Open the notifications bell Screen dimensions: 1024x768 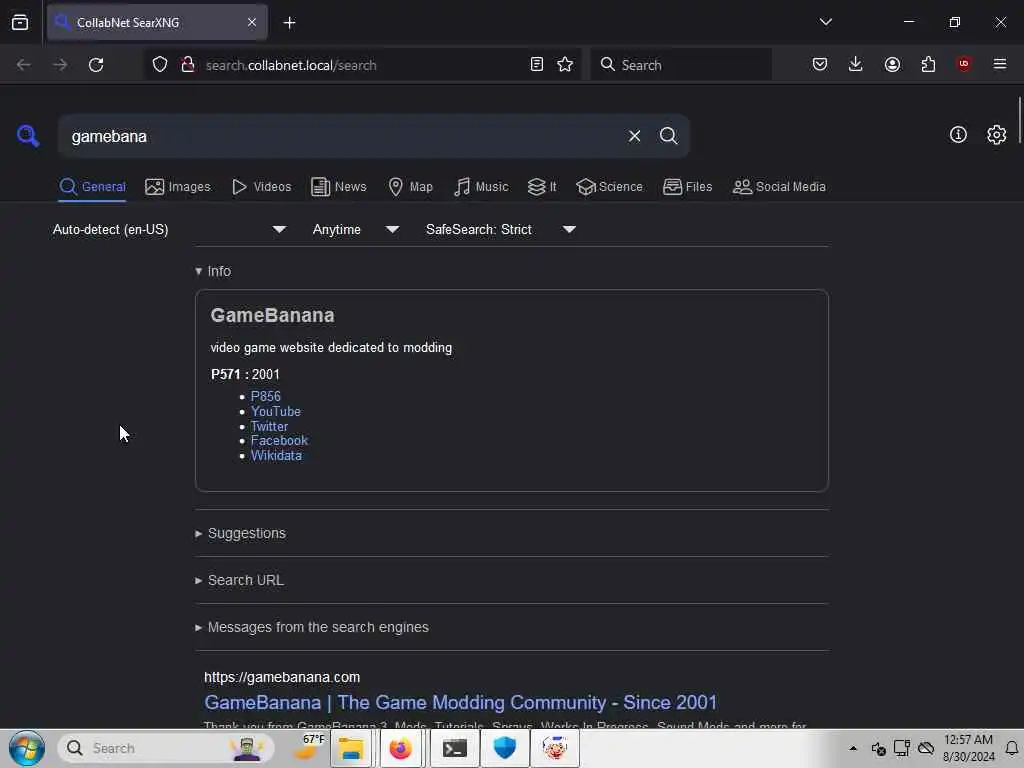point(1012,748)
